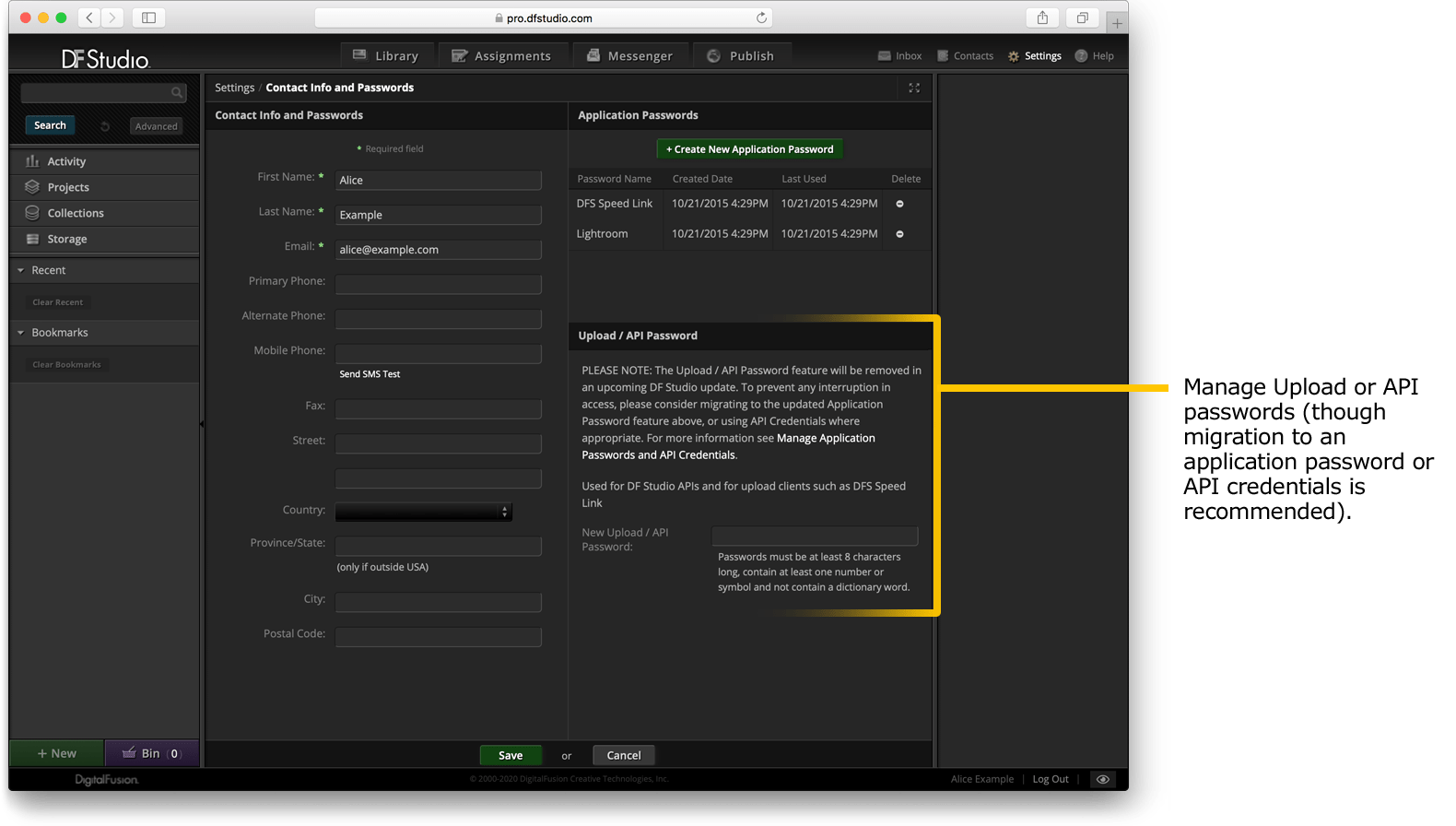Open Projects in the sidebar

pyautogui.click(x=105, y=187)
